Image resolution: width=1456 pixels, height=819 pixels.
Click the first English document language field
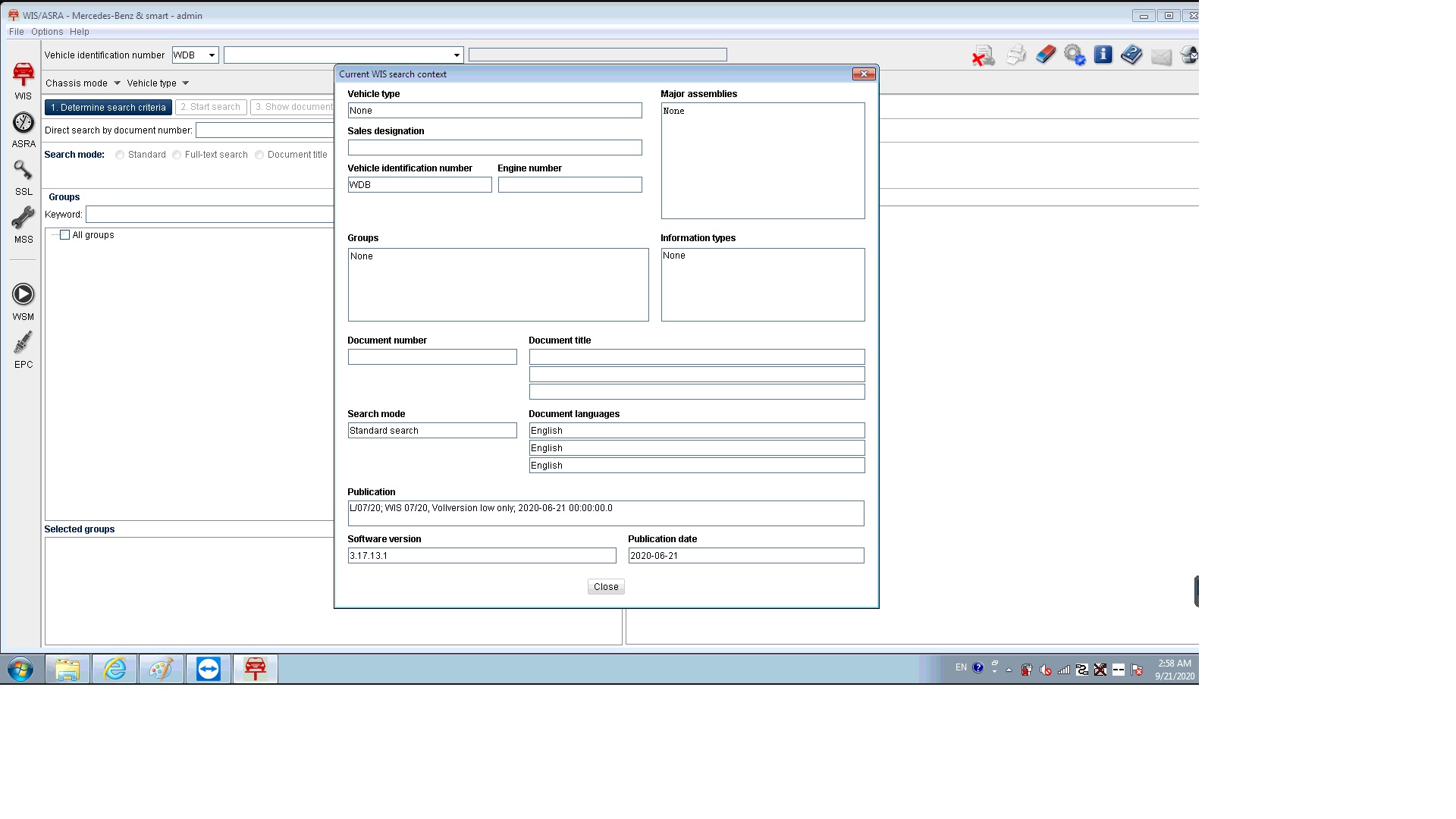tap(697, 431)
